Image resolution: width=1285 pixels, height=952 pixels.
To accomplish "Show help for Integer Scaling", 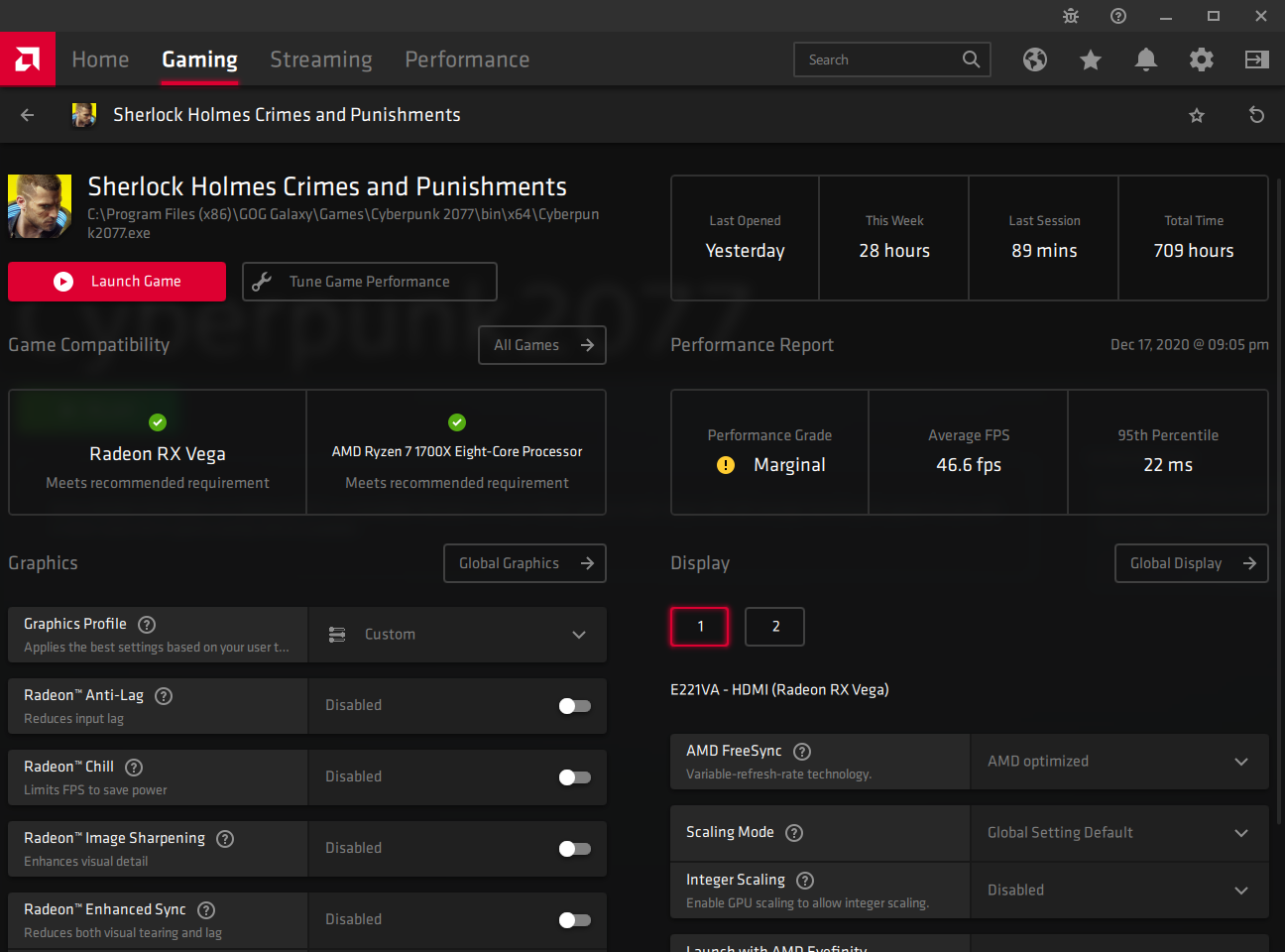I will coord(805,880).
